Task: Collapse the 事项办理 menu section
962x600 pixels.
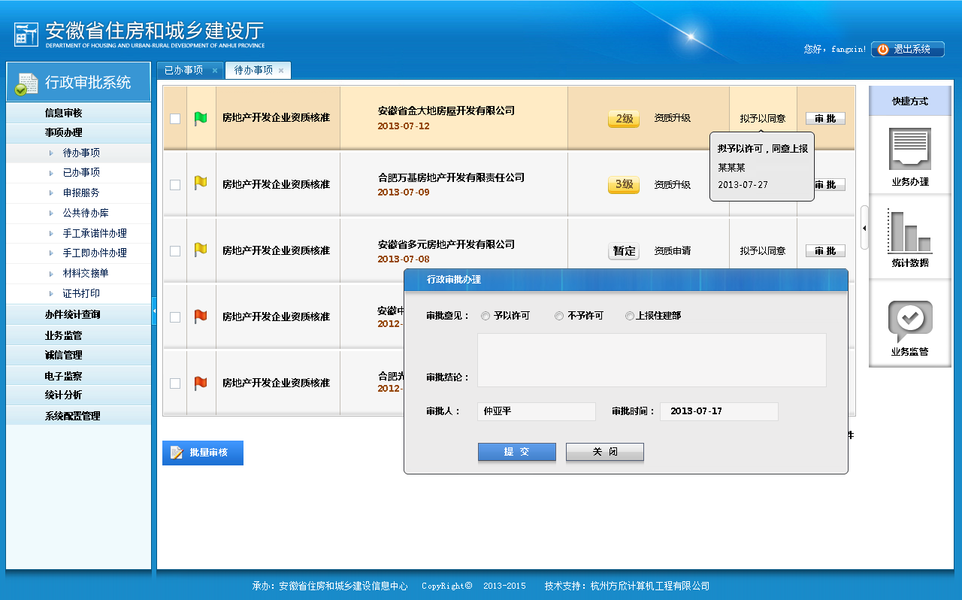Action: [79, 133]
